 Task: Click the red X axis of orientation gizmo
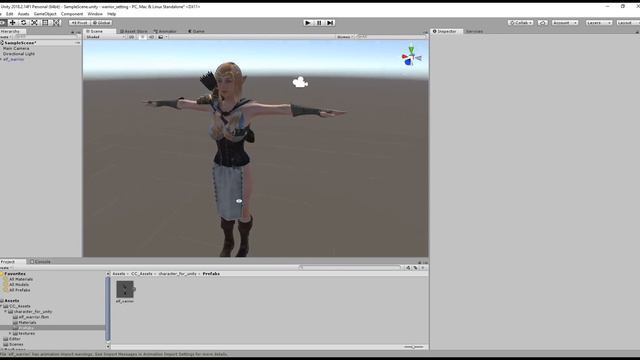pyautogui.click(x=404, y=56)
